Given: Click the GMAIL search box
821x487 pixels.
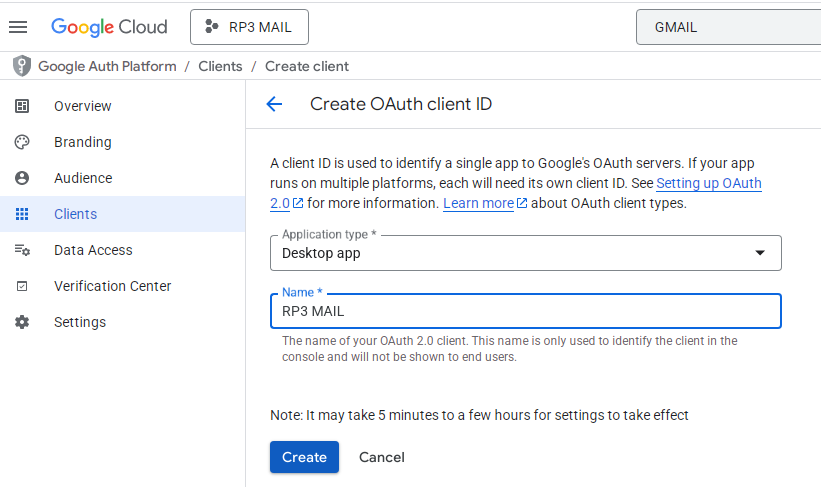Looking at the screenshot, I should (x=727, y=27).
